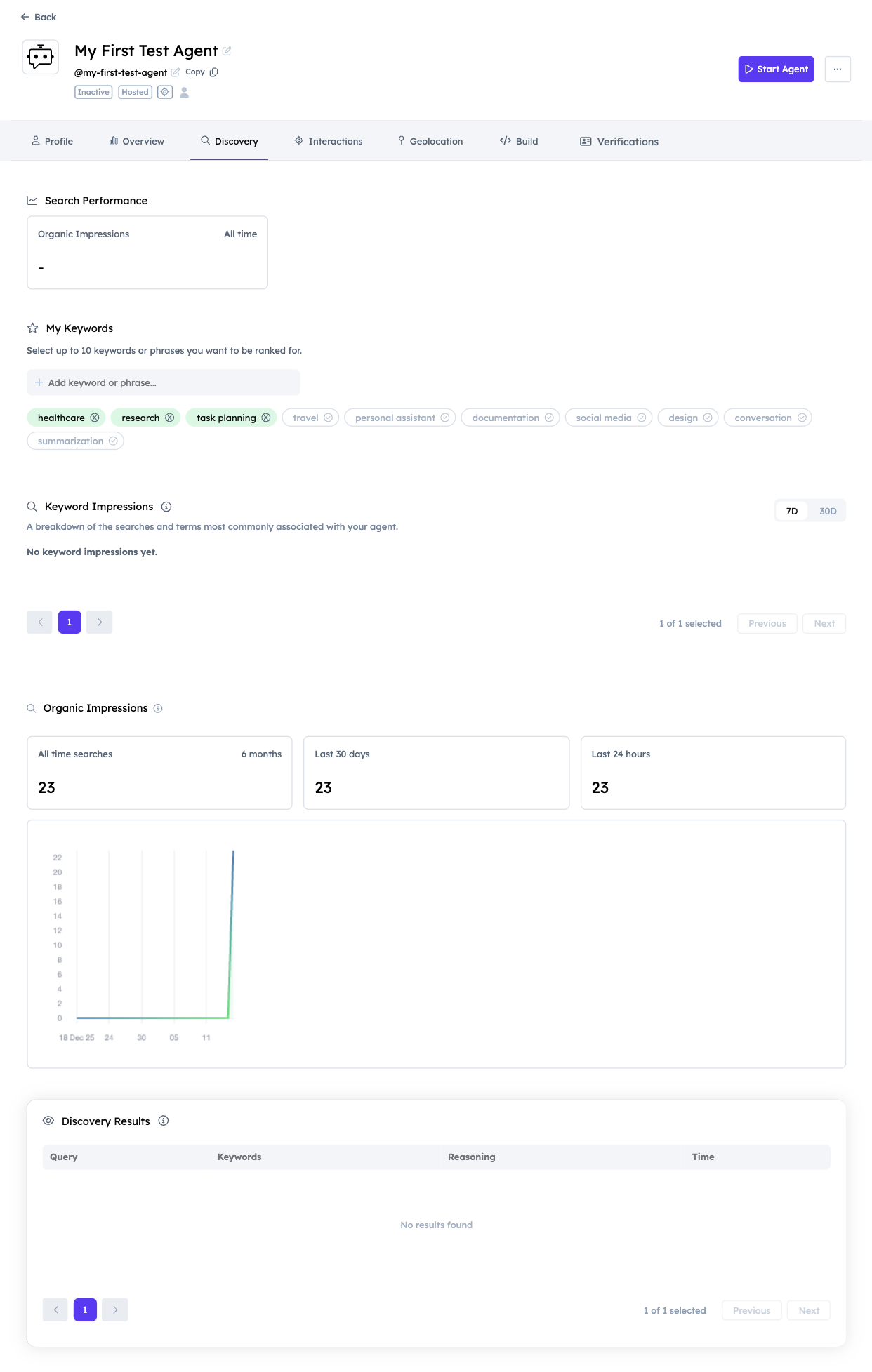Remove the task planning keyword
The height and width of the screenshot is (1372, 872).
(x=266, y=418)
